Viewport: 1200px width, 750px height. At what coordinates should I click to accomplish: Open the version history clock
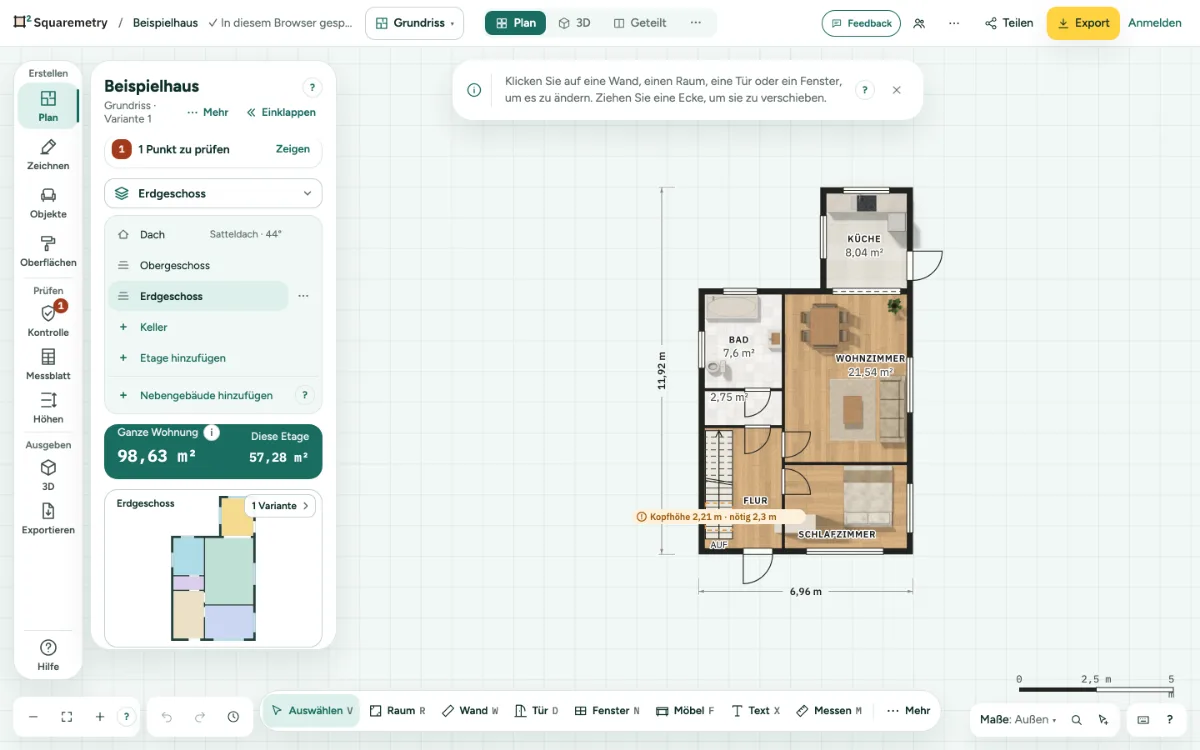point(233,717)
